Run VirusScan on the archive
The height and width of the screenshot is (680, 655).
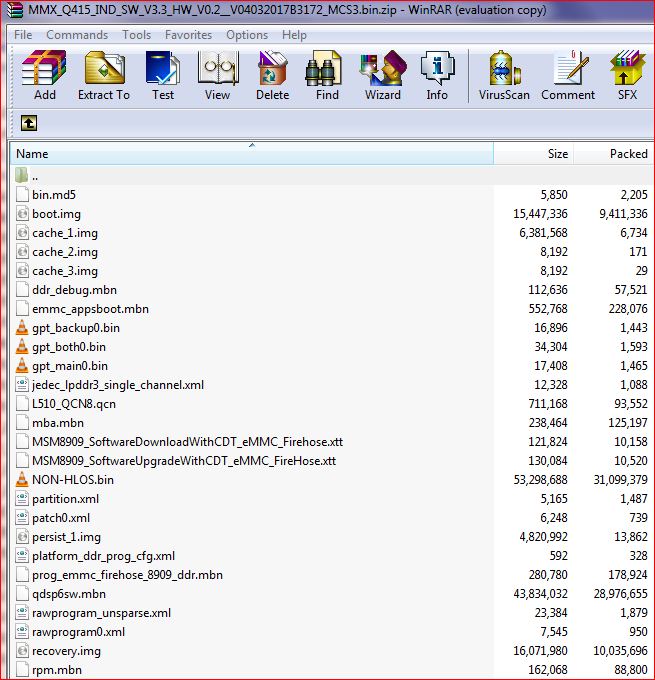(x=505, y=75)
